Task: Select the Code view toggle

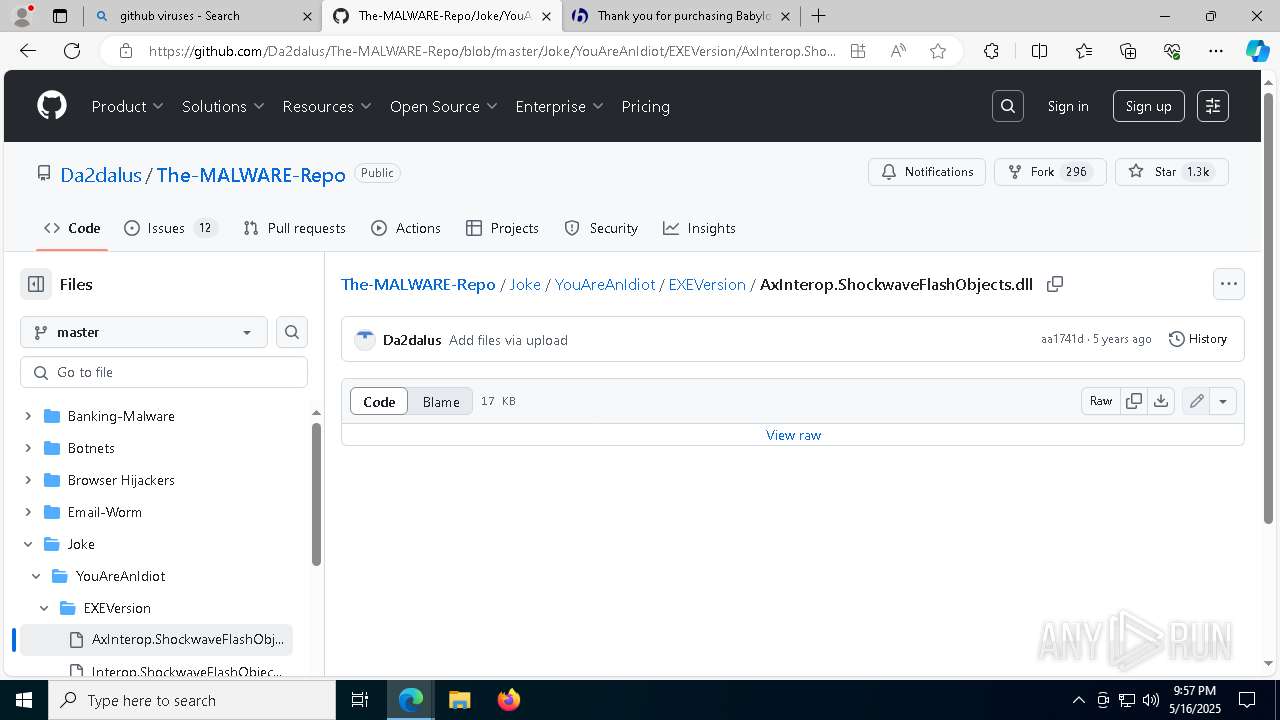Action: (x=379, y=401)
